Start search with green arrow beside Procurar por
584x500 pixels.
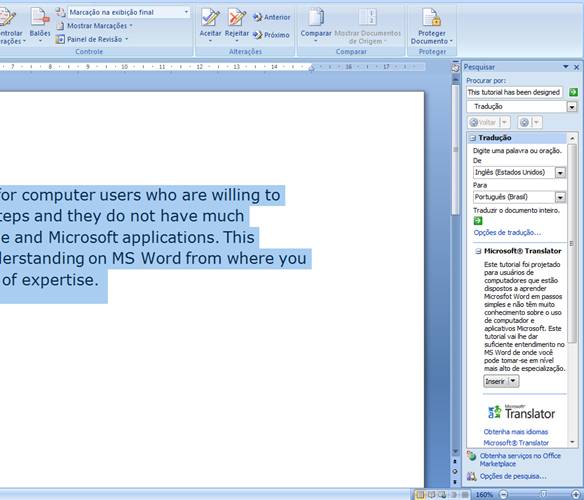[574, 92]
